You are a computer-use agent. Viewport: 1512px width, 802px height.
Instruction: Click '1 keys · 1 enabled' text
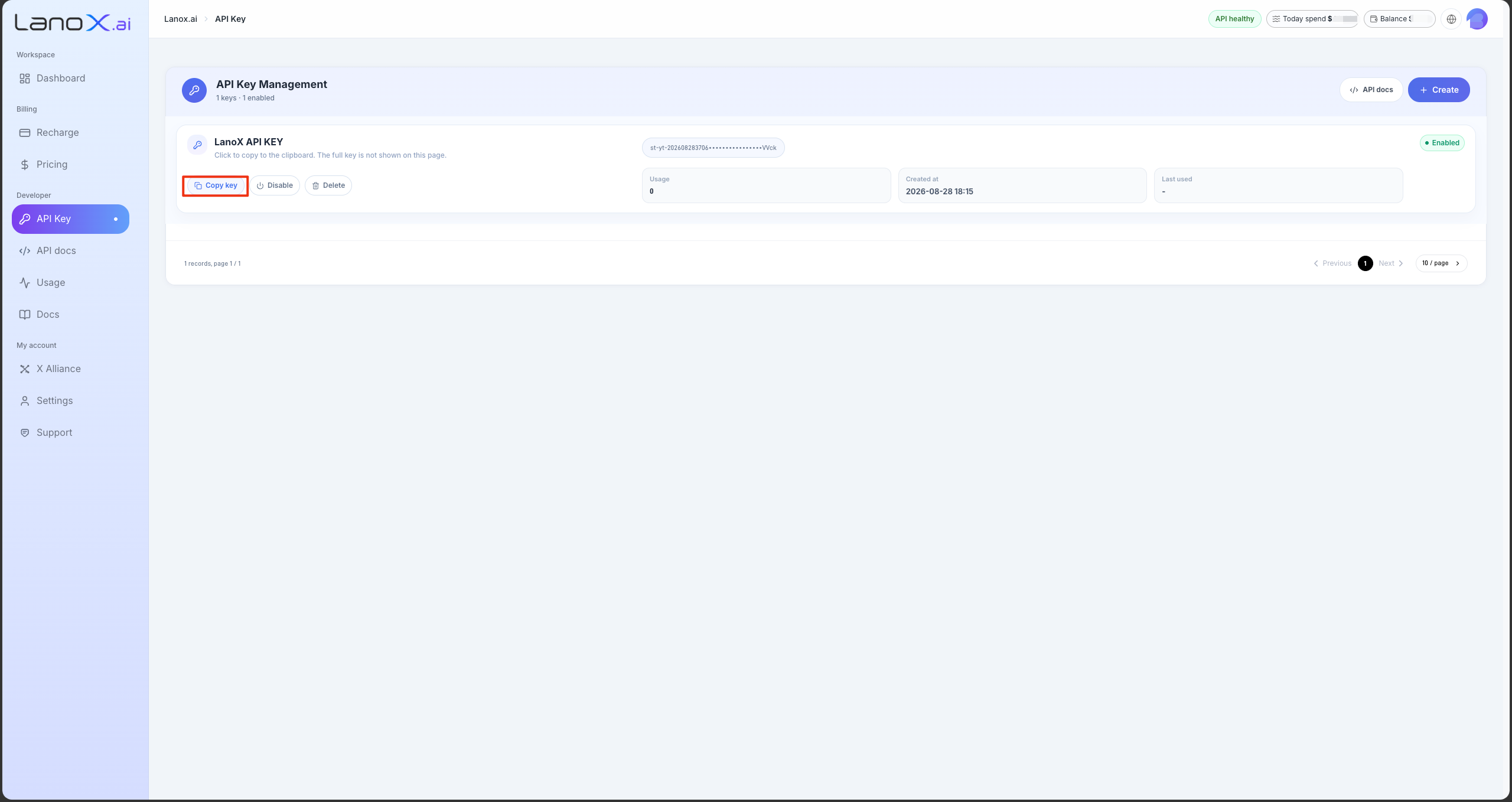pyautogui.click(x=245, y=98)
